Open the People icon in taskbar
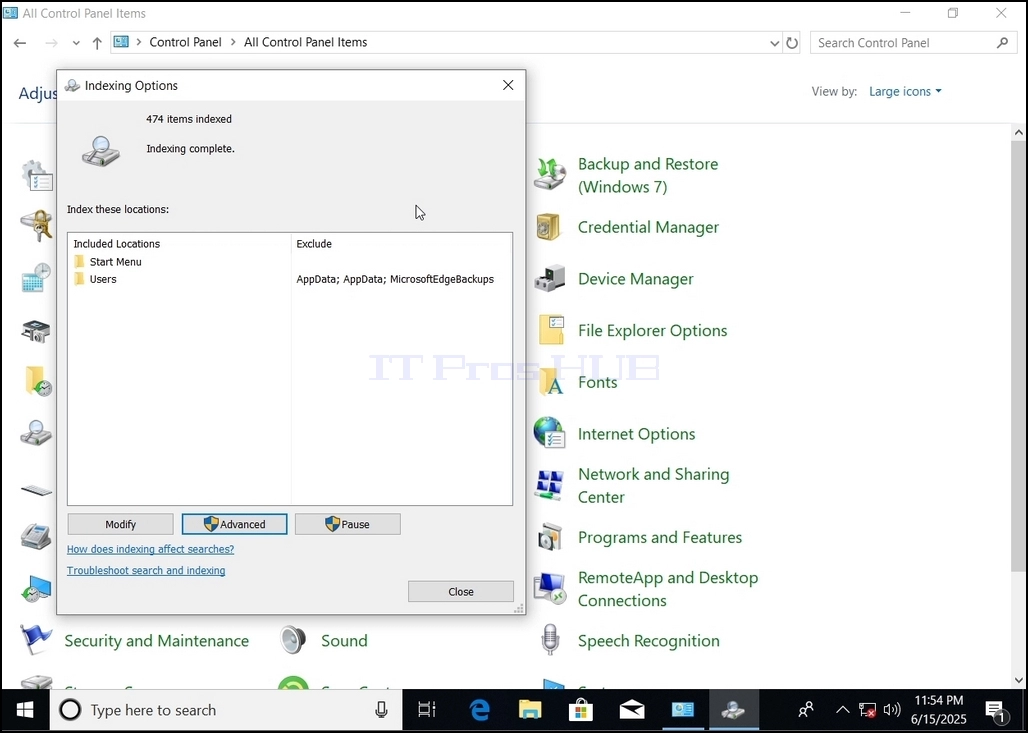 [x=806, y=710]
